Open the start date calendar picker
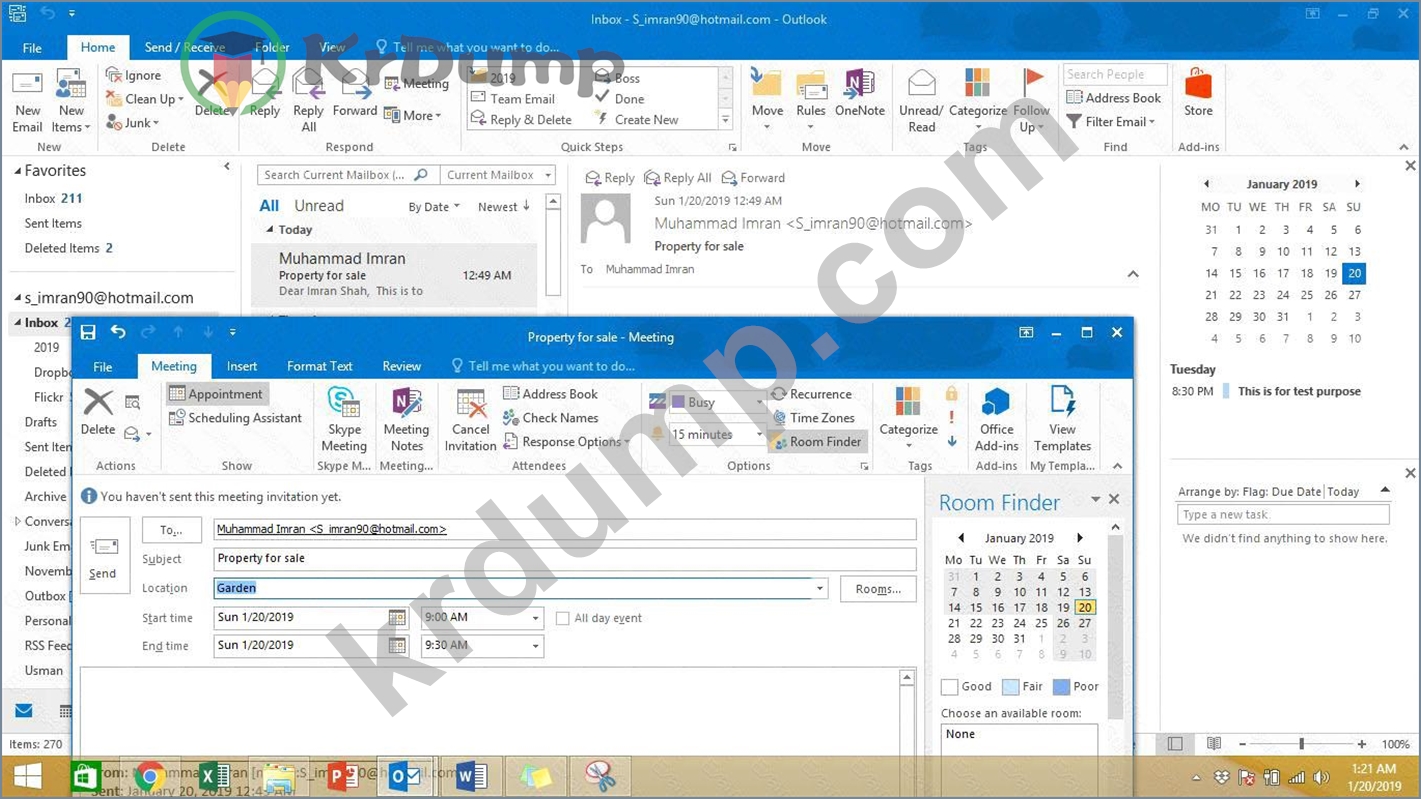This screenshot has height=799, width=1421. 397,618
